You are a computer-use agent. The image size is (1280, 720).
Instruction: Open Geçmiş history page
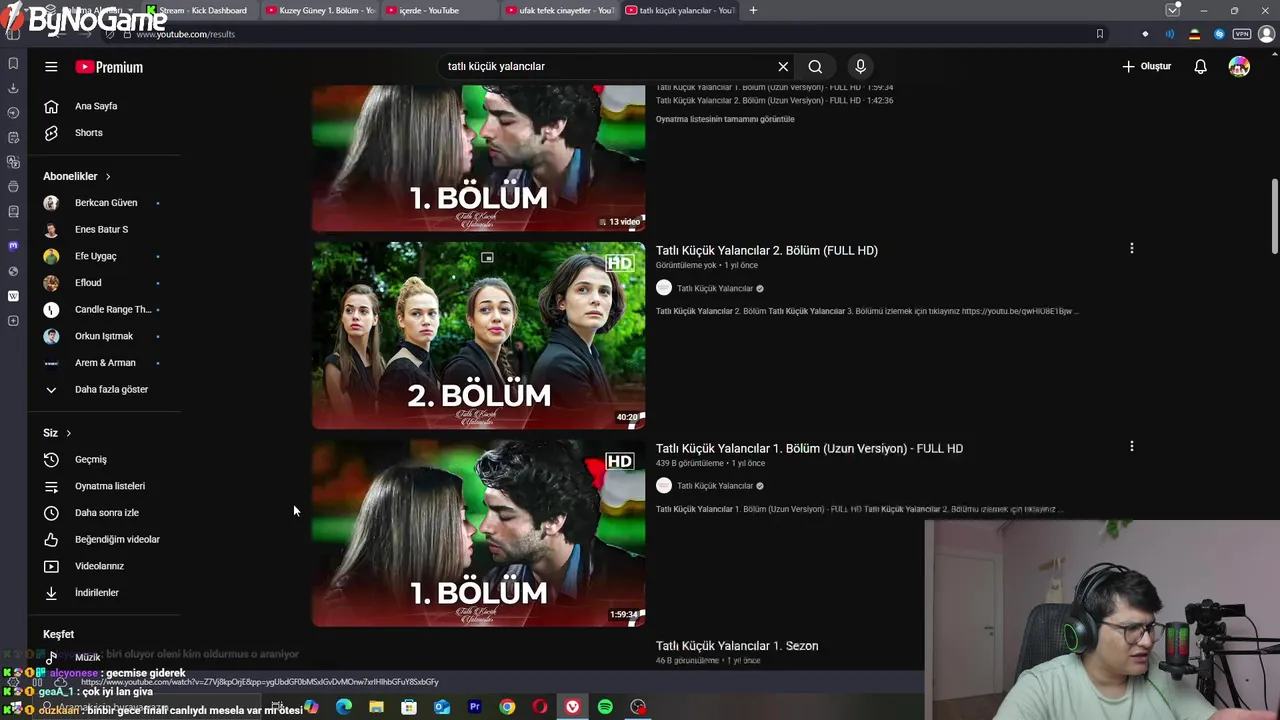[x=90, y=459]
